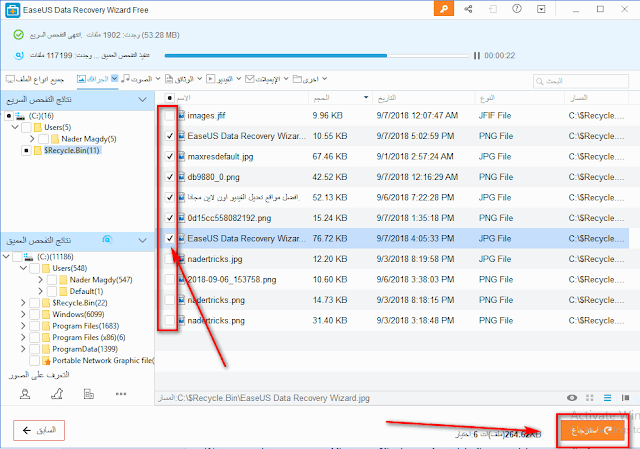Image resolution: width=640 pixels, height=449 pixels.
Task: Click the orange Recover button
Action: [592, 430]
